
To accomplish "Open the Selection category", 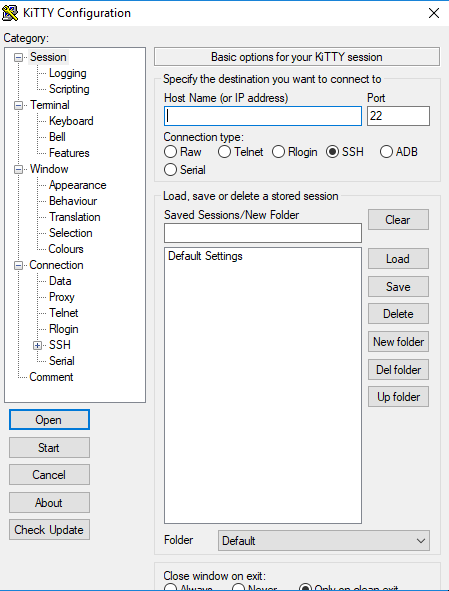I will 71,233.
